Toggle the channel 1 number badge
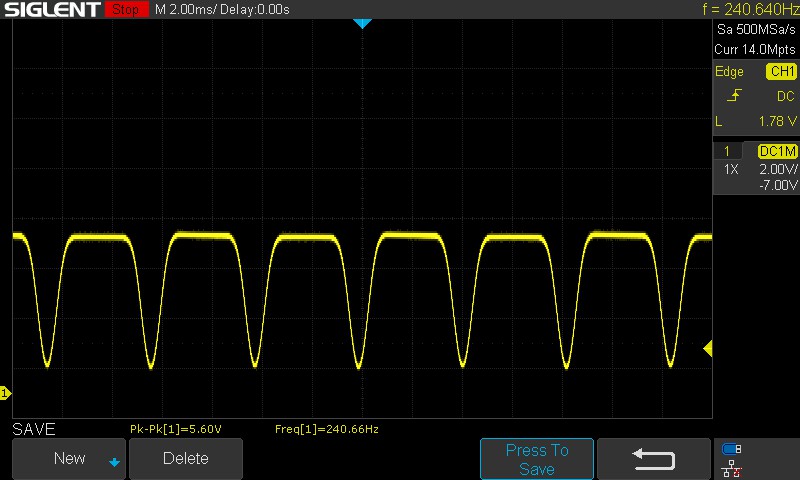Viewport: 800px width, 480px height. (727, 151)
